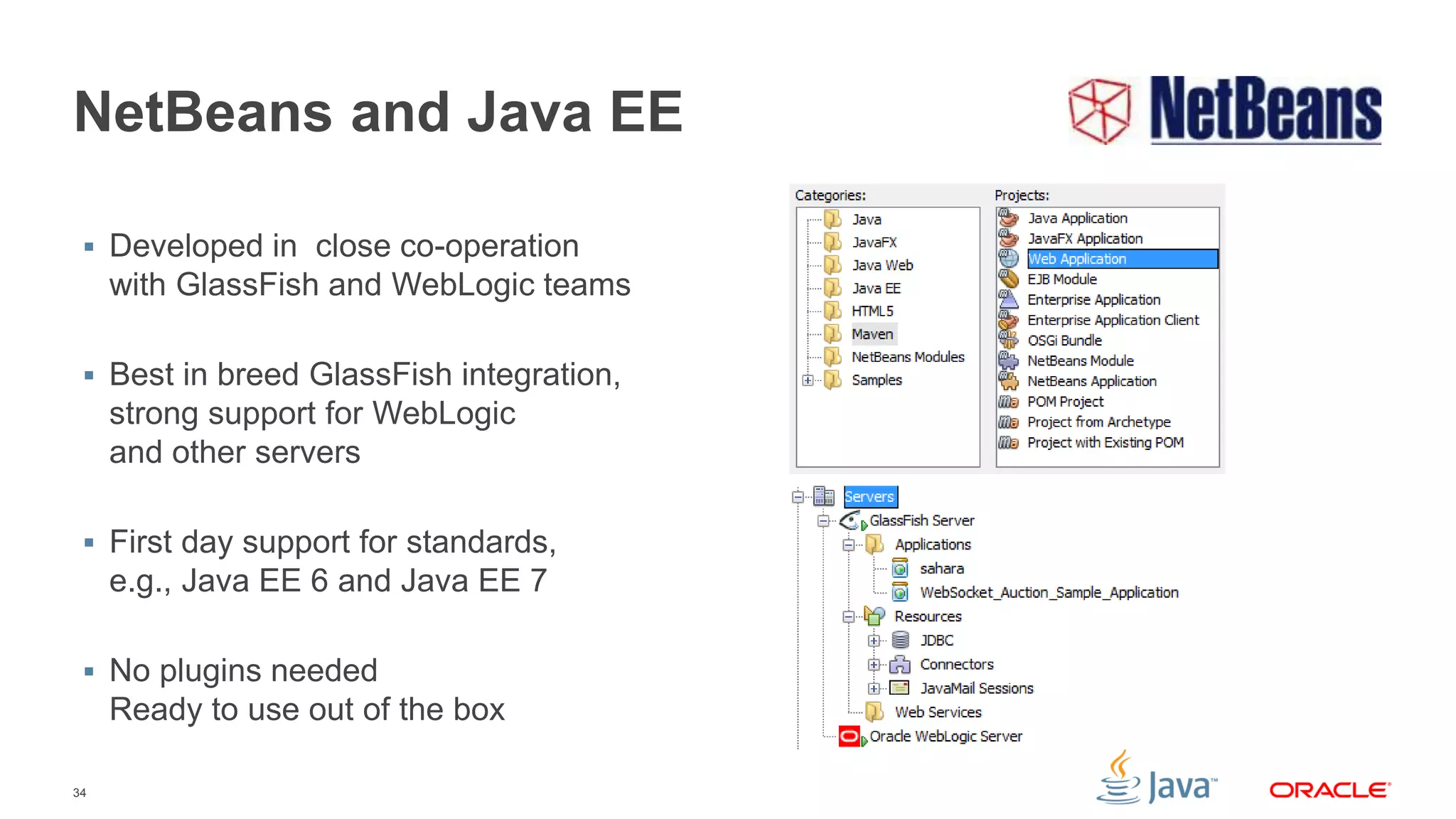Collapse the Resources node
The width and height of the screenshot is (1456, 819).
[x=849, y=617]
